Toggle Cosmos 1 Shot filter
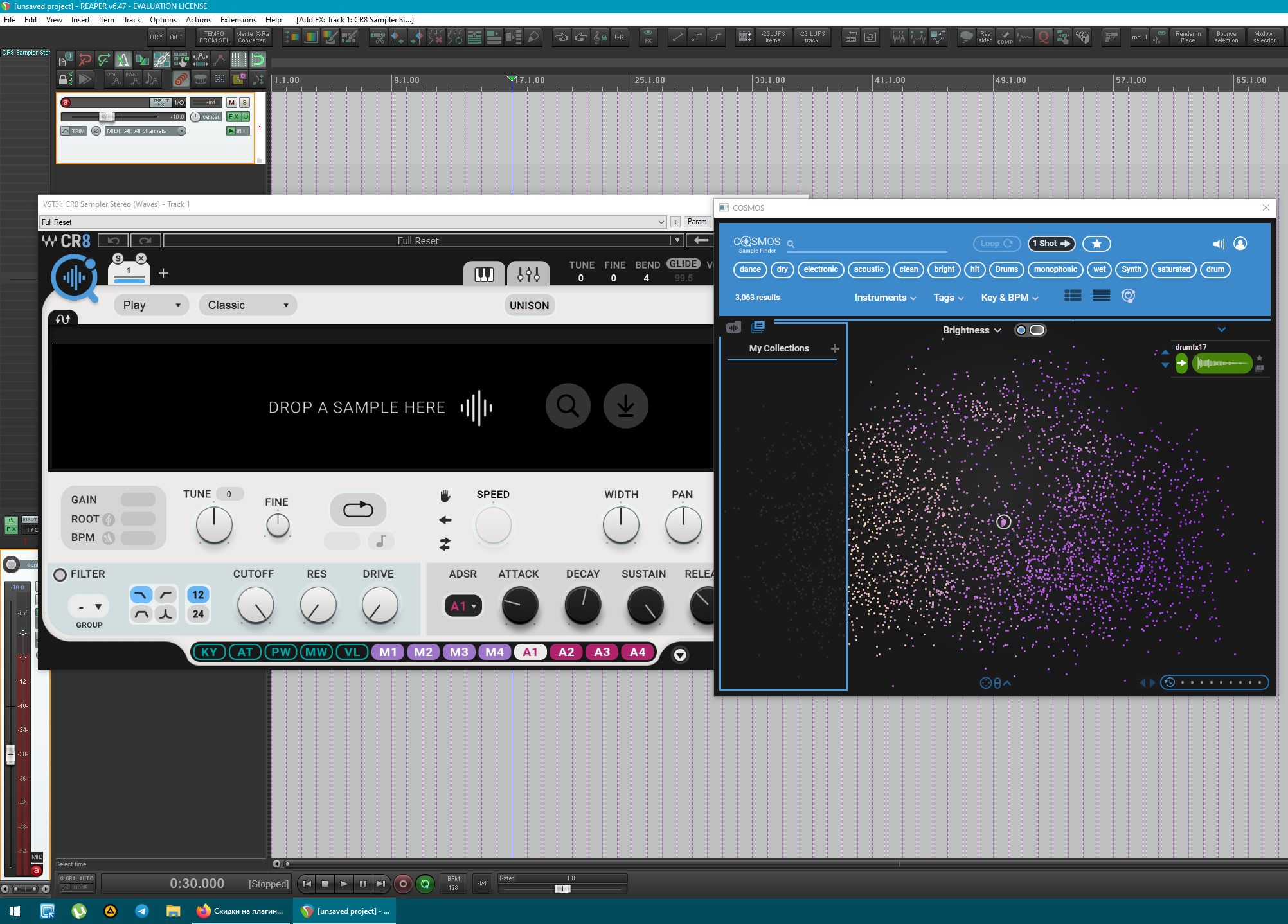This screenshot has width=1288, height=924. coord(1051,244)
